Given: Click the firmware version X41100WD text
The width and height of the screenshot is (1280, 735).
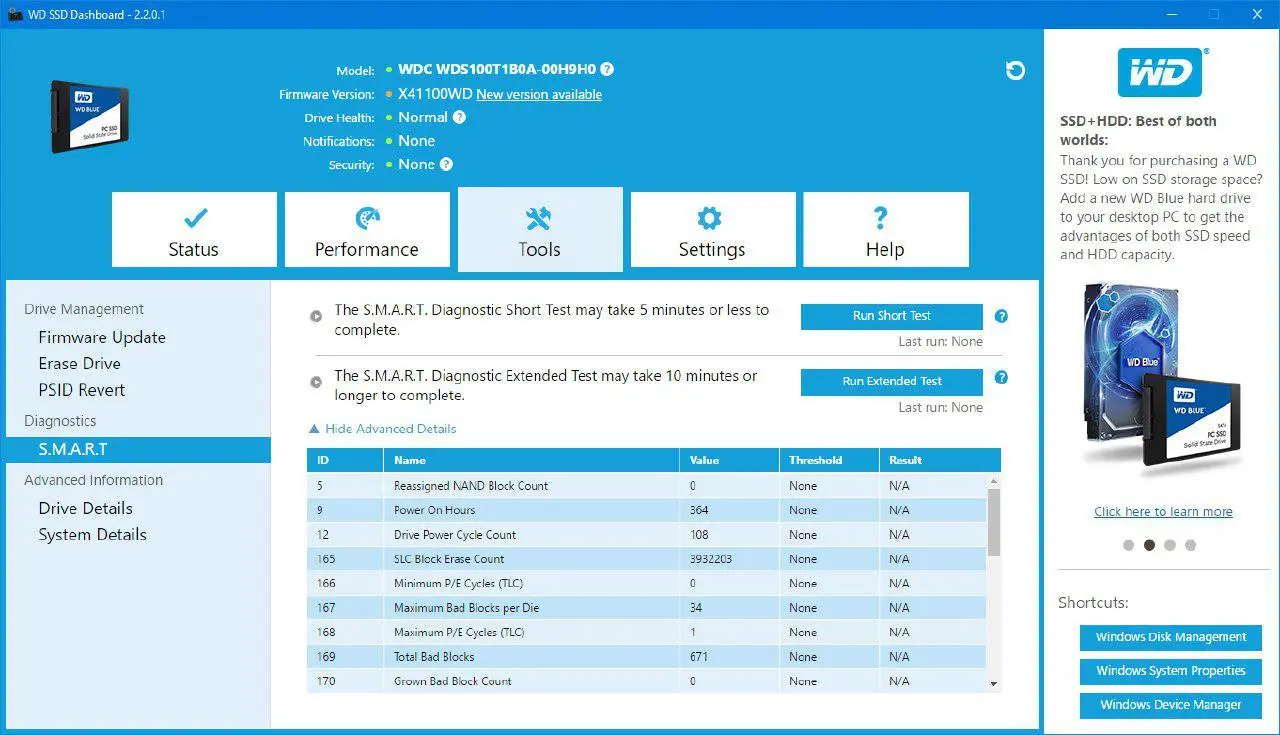Looking at the screenshot, I should point(434,94).
